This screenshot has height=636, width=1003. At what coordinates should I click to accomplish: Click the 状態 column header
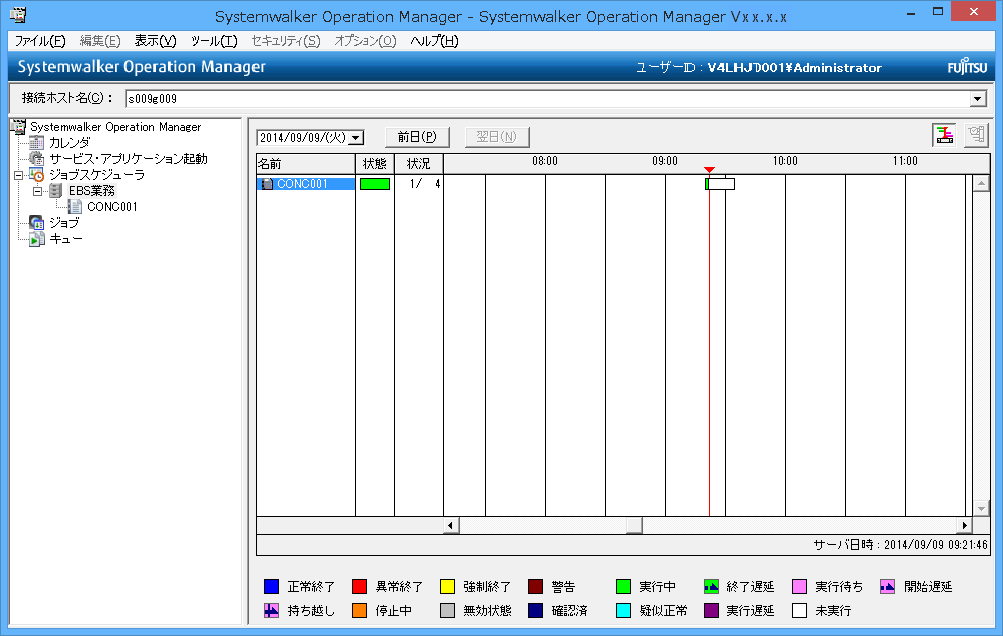(375, 164)
